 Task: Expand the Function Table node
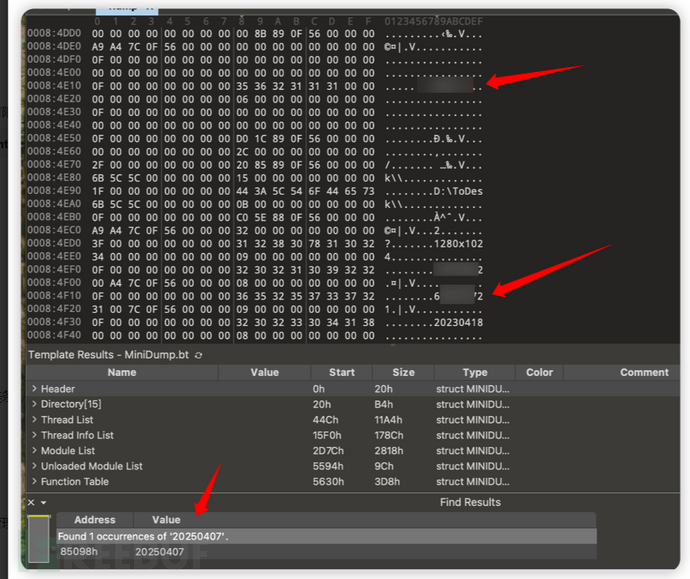click(x=34, y=482)
